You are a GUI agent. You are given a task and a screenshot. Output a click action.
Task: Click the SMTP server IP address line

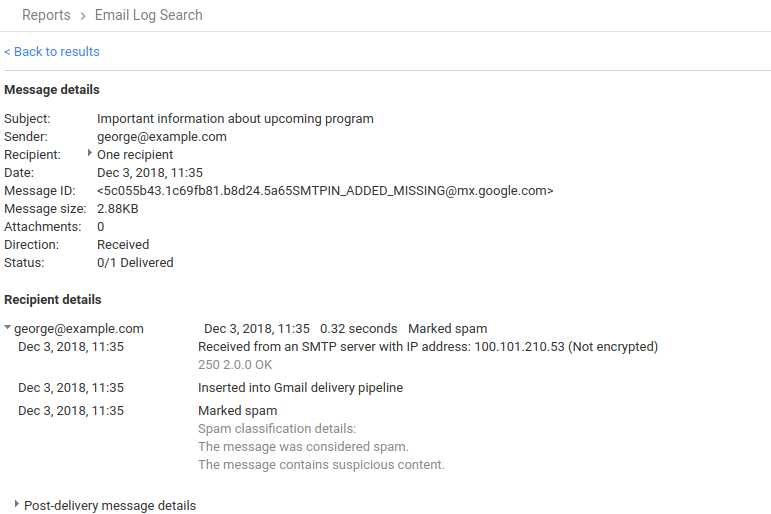click(x=427, y=347)
